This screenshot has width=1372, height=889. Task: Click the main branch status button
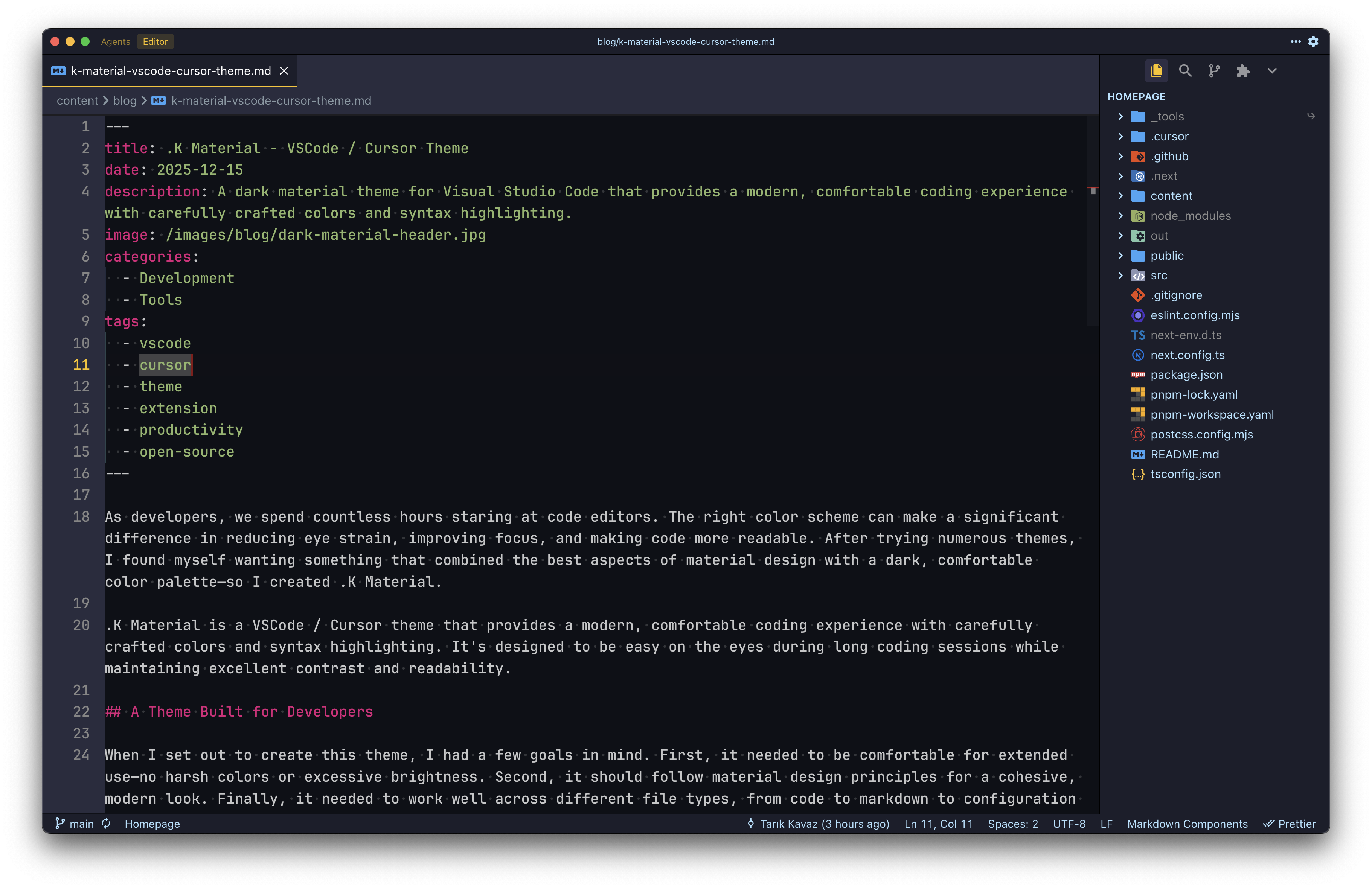[x=75, y=823]
